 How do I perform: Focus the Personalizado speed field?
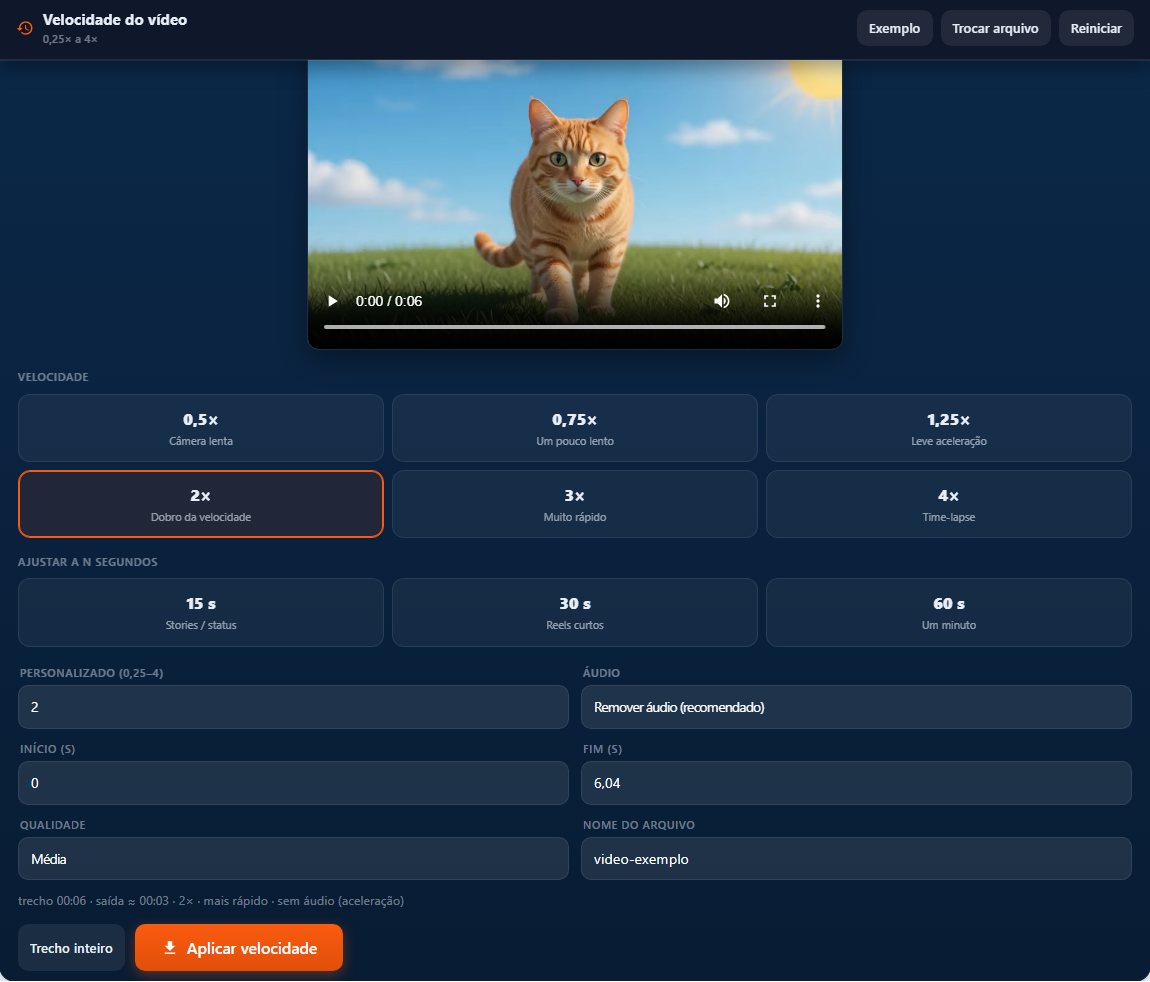[x=293, y=707]
